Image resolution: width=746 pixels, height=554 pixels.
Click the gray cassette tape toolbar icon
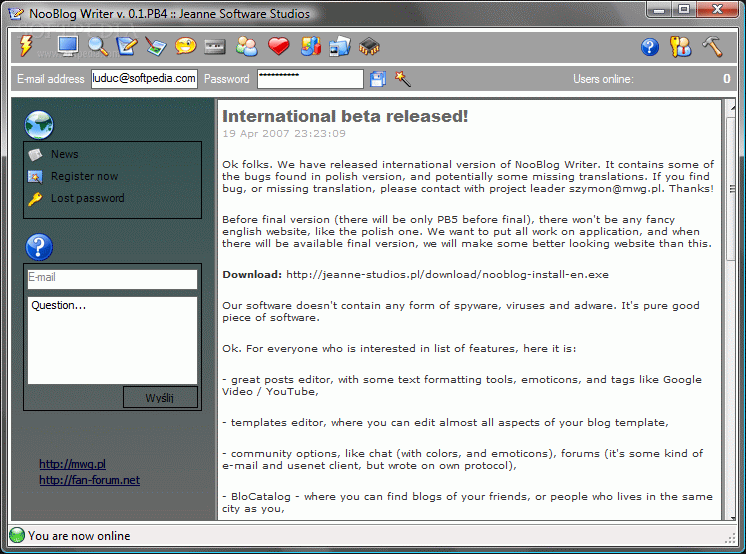click(x=215, y=47)
